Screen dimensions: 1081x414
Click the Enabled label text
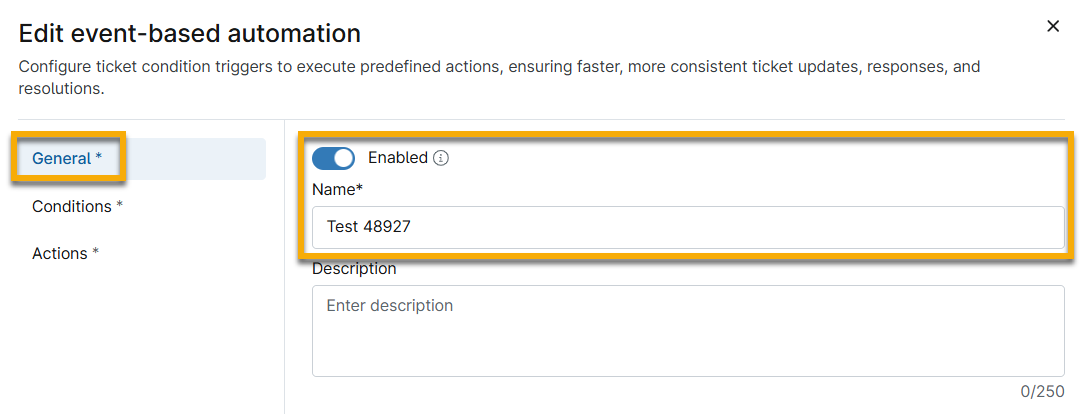(x=397, y=158)
